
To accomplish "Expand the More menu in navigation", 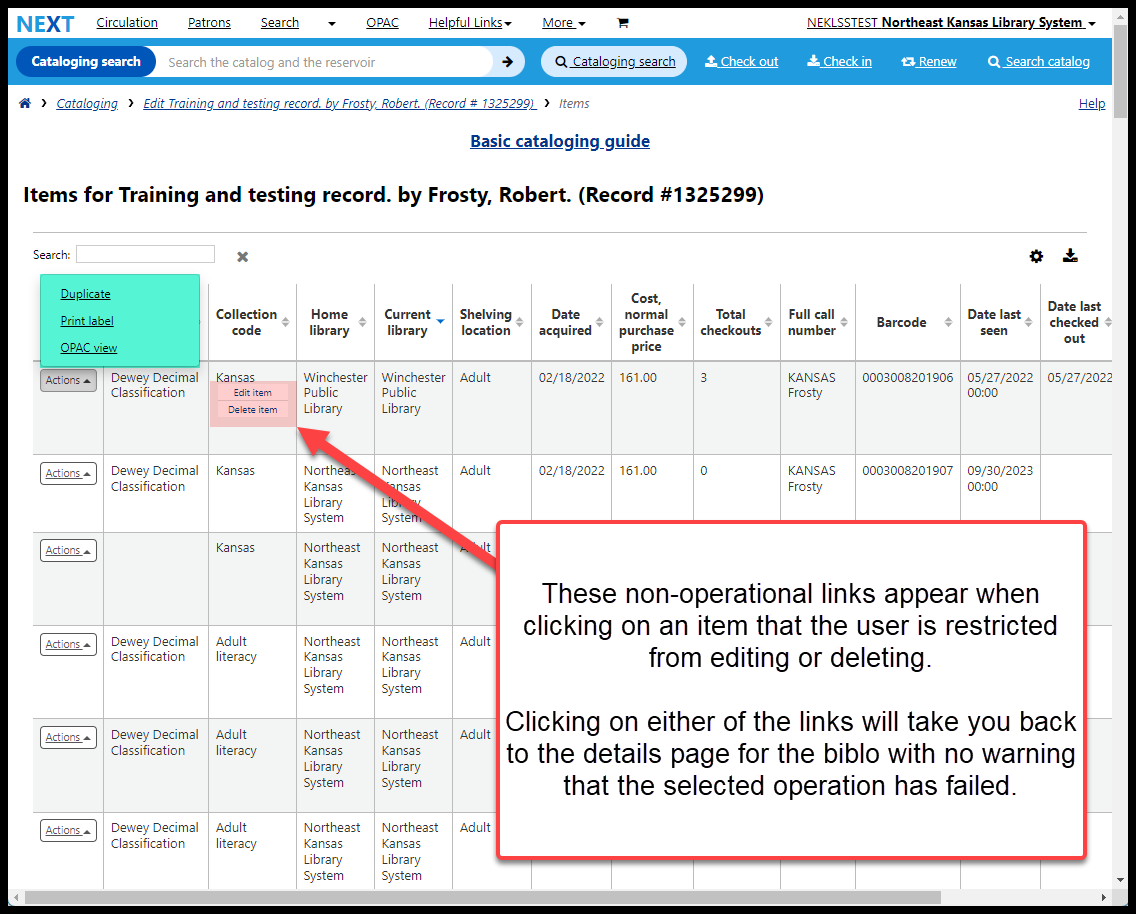I will pyautogui.click(x=563, y=23).
